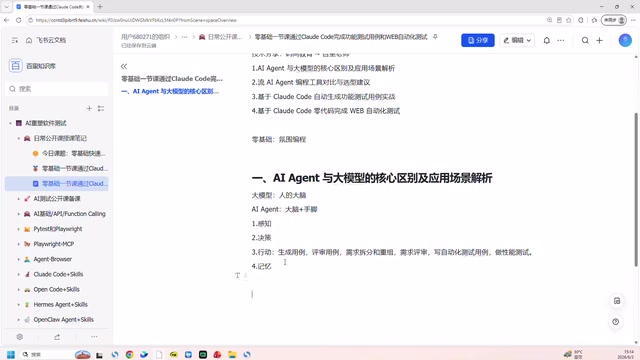Expand the Playwright-MCP node
640x360 pixels.
pos(18,244)
